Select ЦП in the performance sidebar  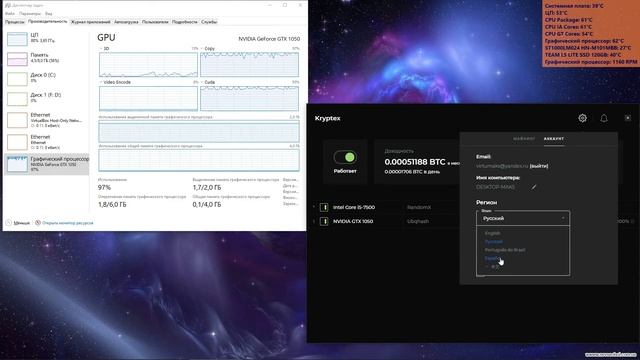(47, 39)
